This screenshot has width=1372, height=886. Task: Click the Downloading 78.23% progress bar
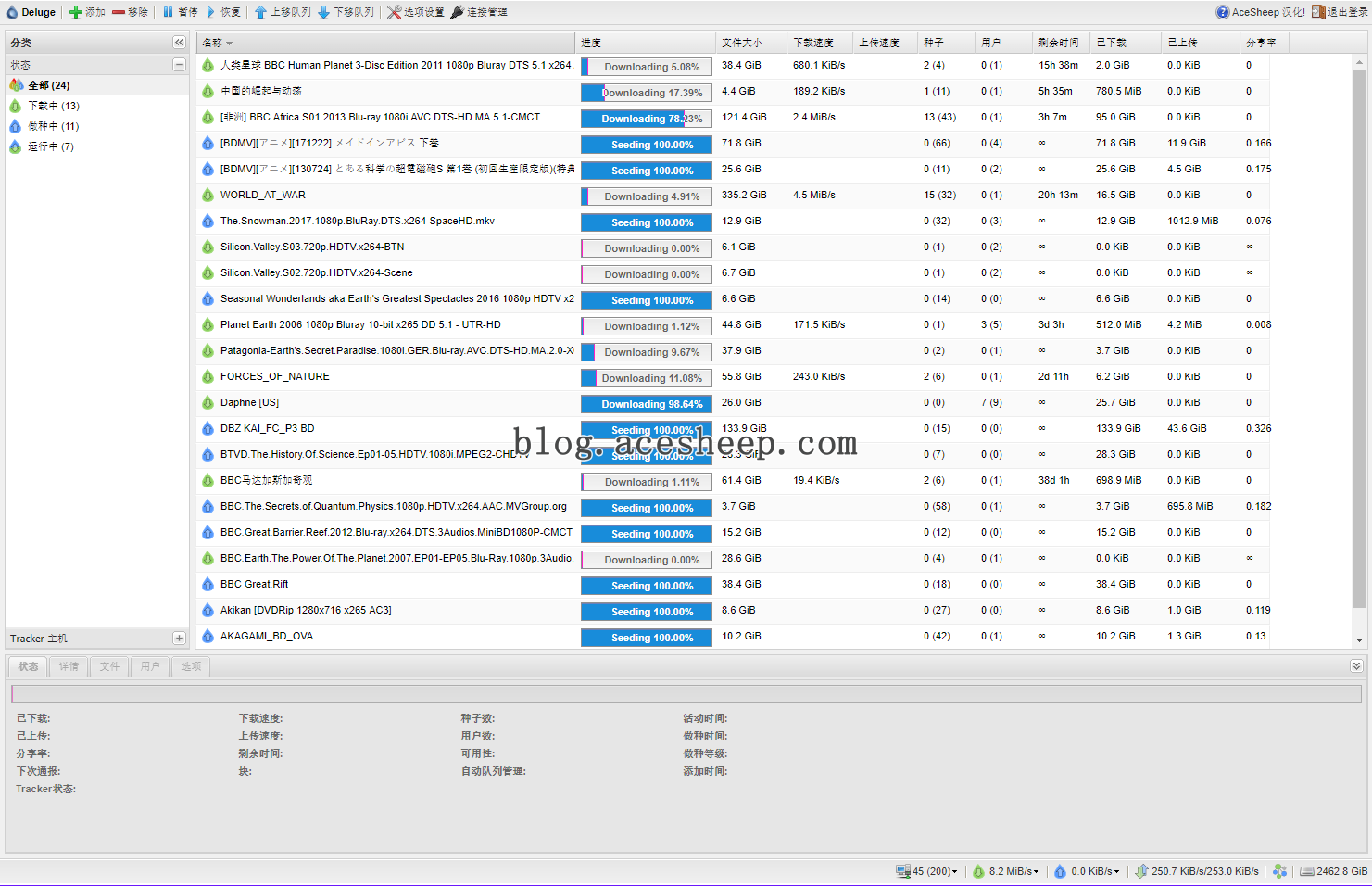pos(647,119)
